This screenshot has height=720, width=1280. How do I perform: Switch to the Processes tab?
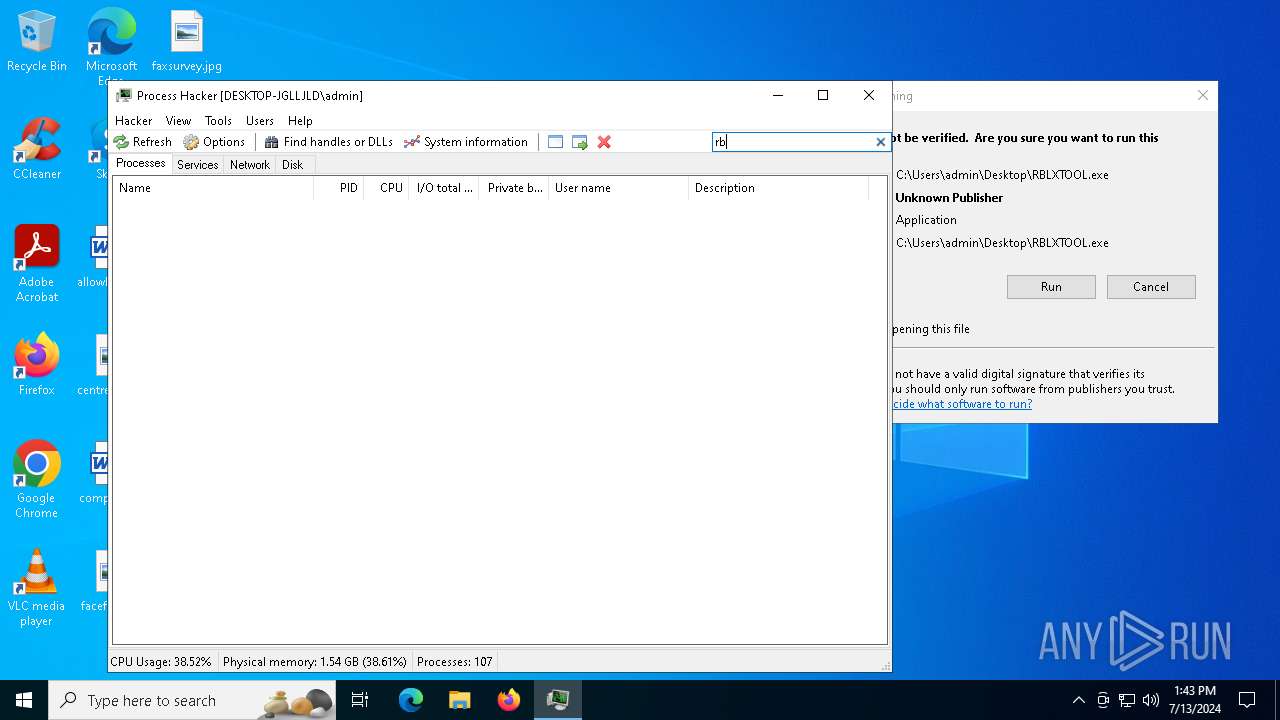141,164
